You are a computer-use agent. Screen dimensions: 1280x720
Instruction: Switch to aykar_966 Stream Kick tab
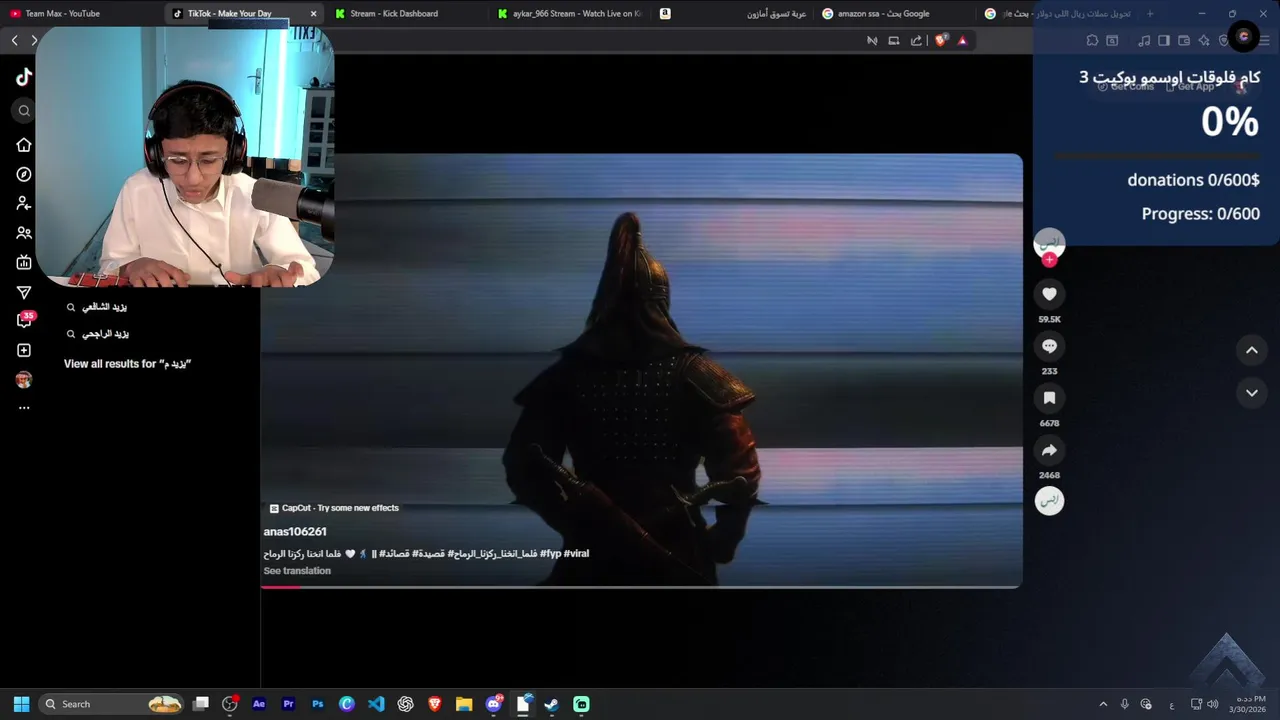(570, 14)
